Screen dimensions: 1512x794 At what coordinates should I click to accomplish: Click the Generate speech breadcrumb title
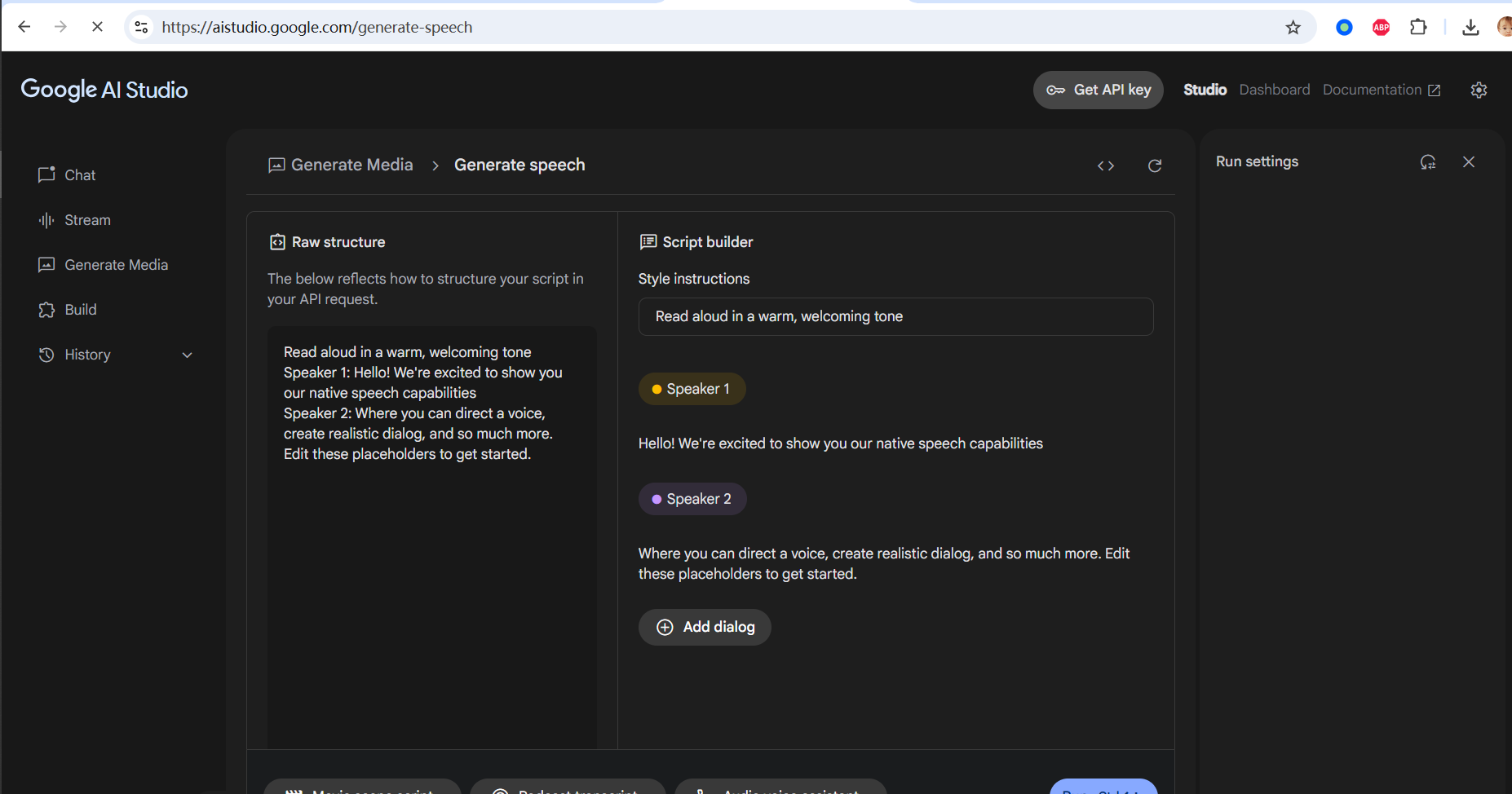click(x=519, y=165)
